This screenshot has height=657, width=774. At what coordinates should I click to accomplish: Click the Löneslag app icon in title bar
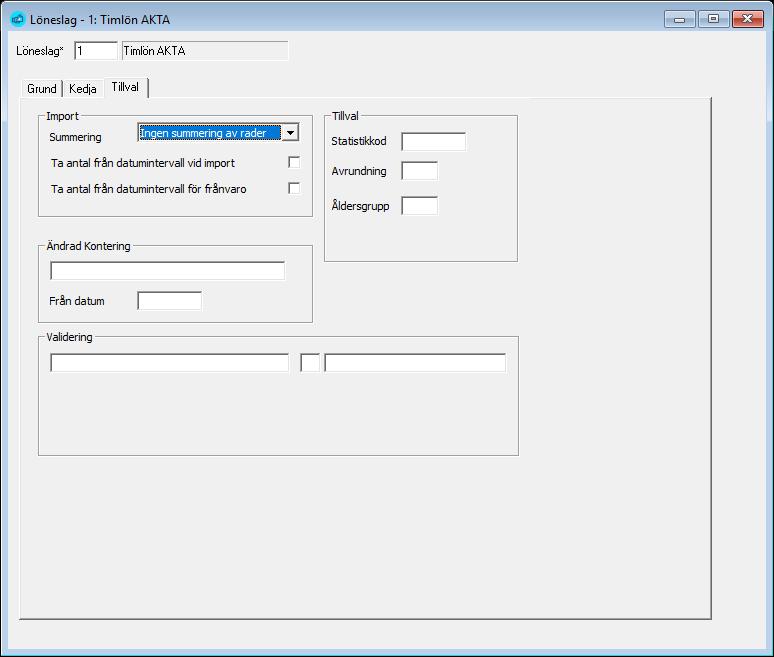(18, 19)
